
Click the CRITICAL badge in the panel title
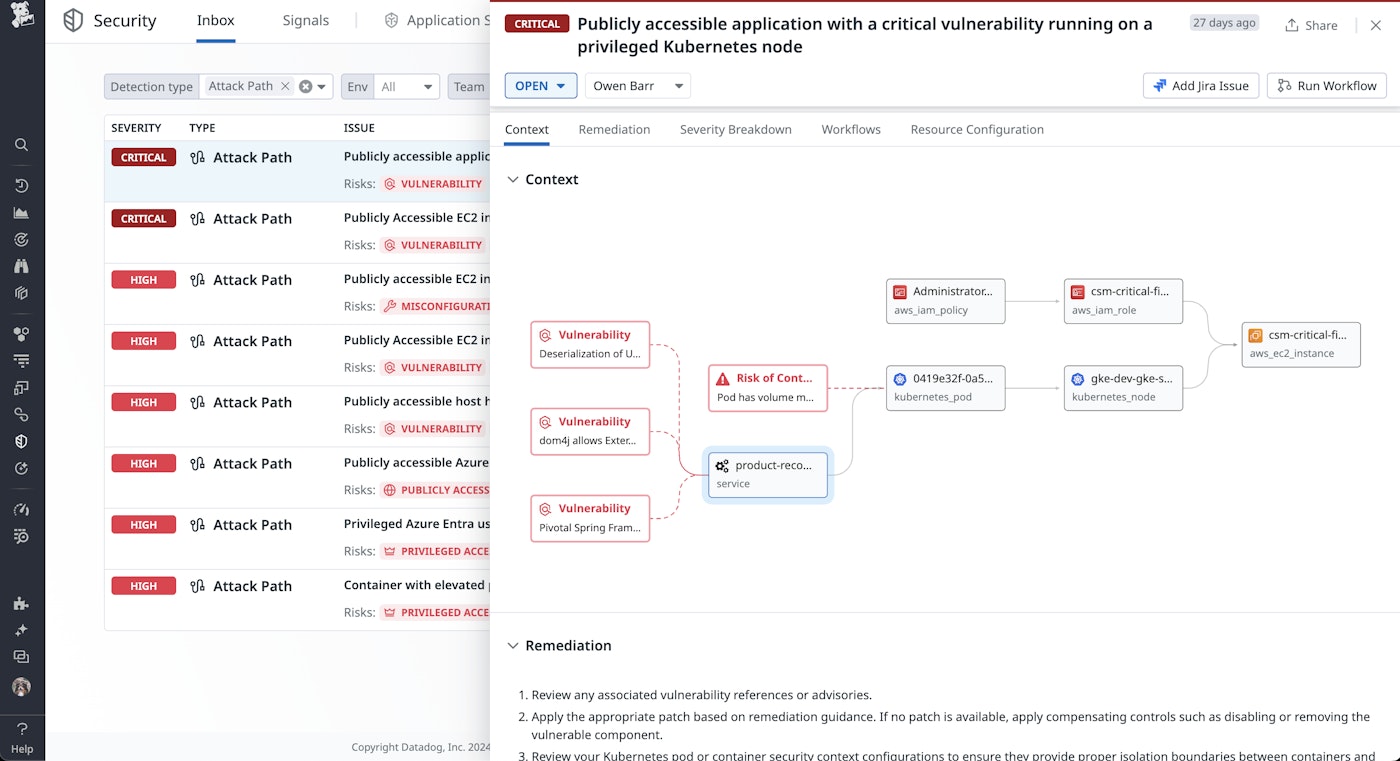click(x=537, y=24)
